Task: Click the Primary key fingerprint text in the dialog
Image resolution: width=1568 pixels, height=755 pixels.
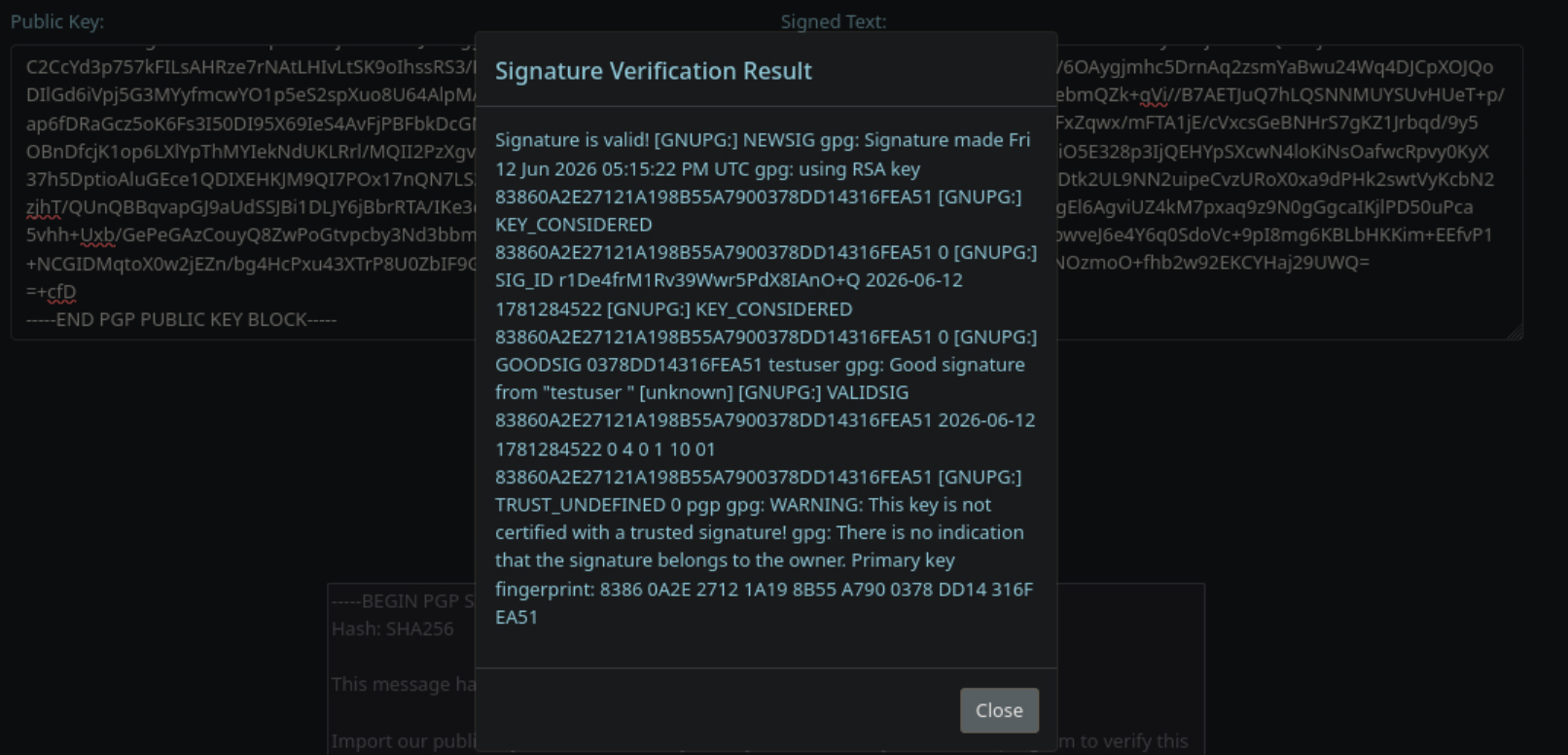Action: 764,589
